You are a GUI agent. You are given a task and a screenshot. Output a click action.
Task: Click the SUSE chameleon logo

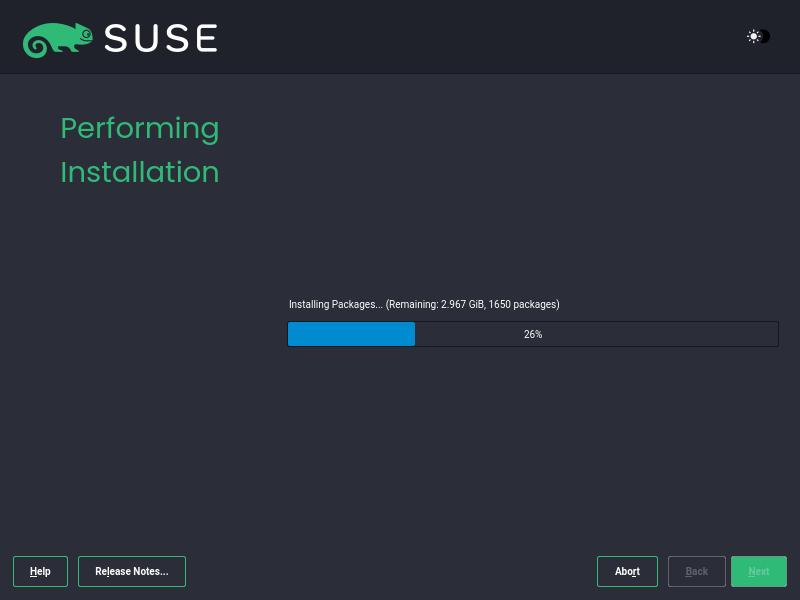58,40
